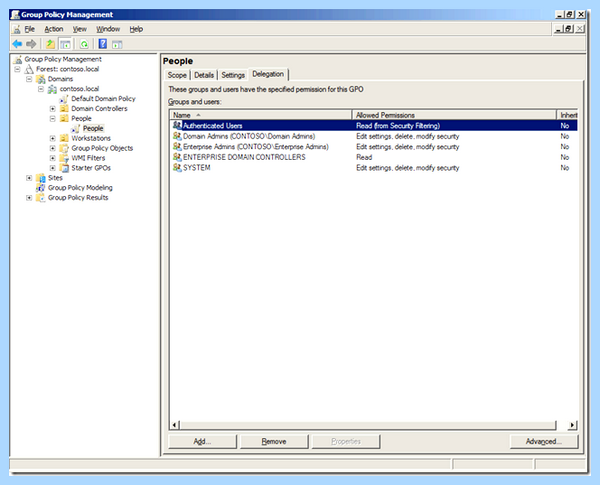This screenshot has width=600, height=485.
Task: Click the Starter GPOs icon
Action: (x=64, y=168)
